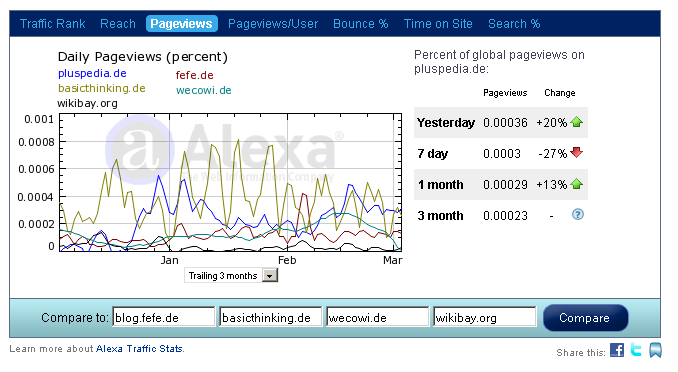The height and width of the screenshot is (372, 678).
Task: Select the Reach tab
Action: click(118, 24)
